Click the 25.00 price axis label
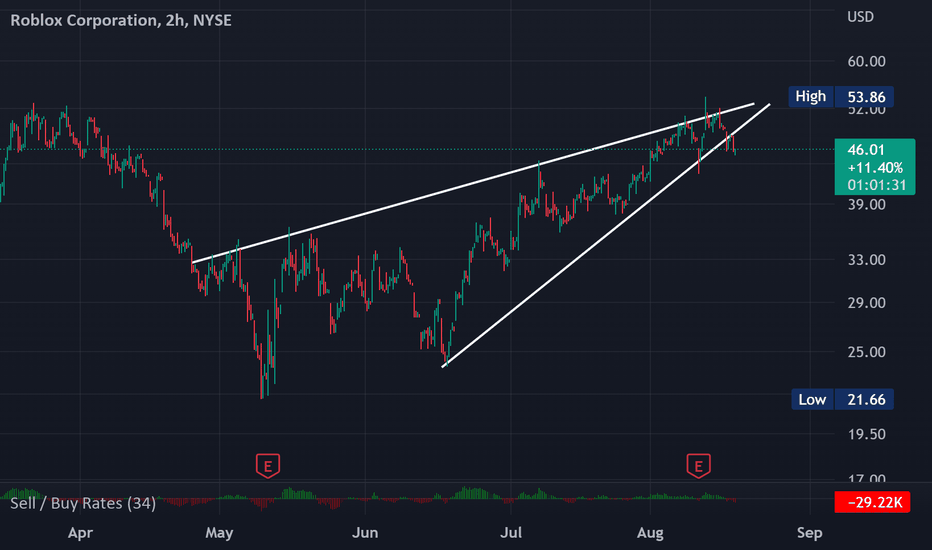This screenshot has width=932, height=550. [866, 352]
